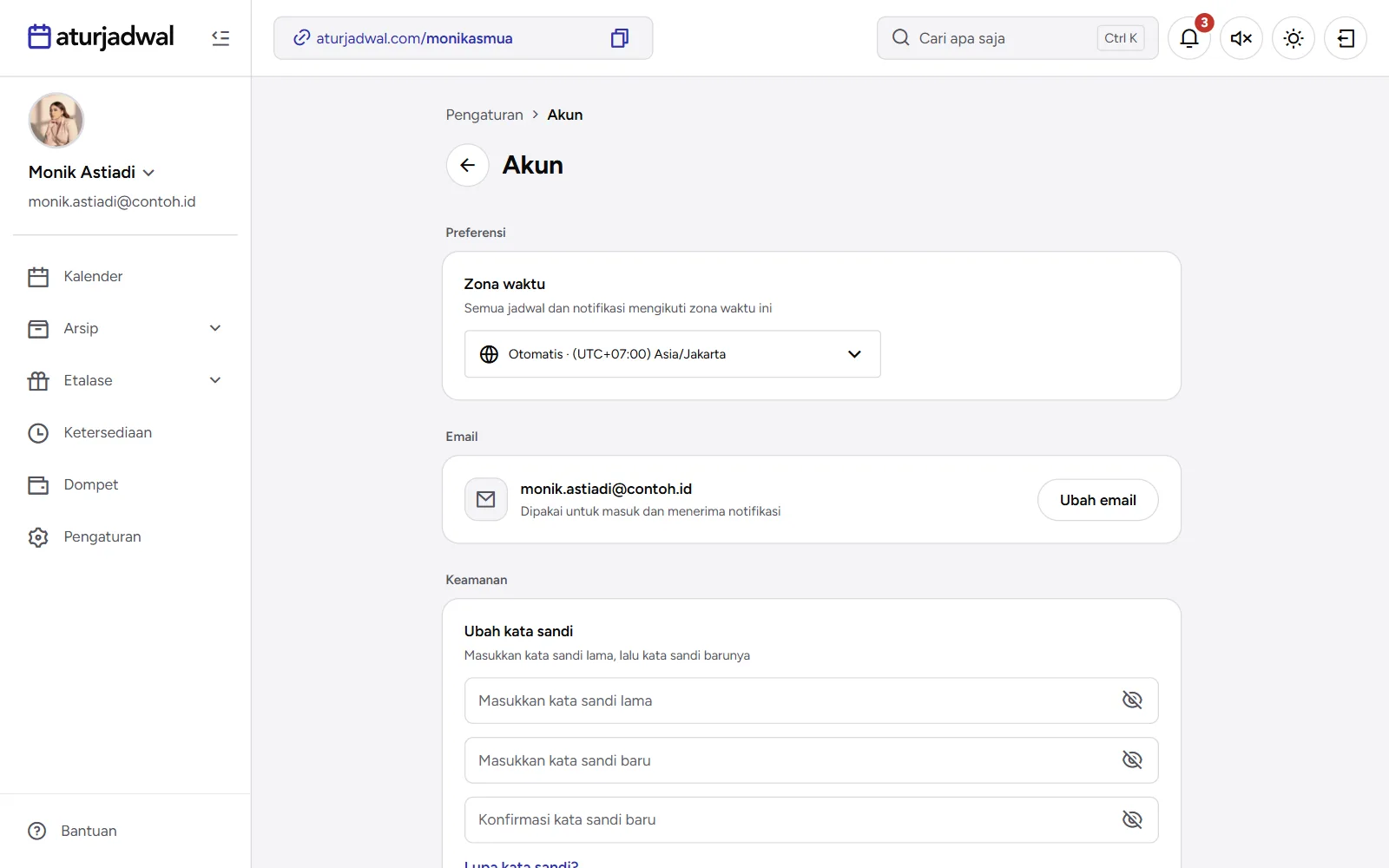Viewport: 1389px width, 868px height.
Task: Expand the Monik Astiadi account menu
Action: (148, 173)
